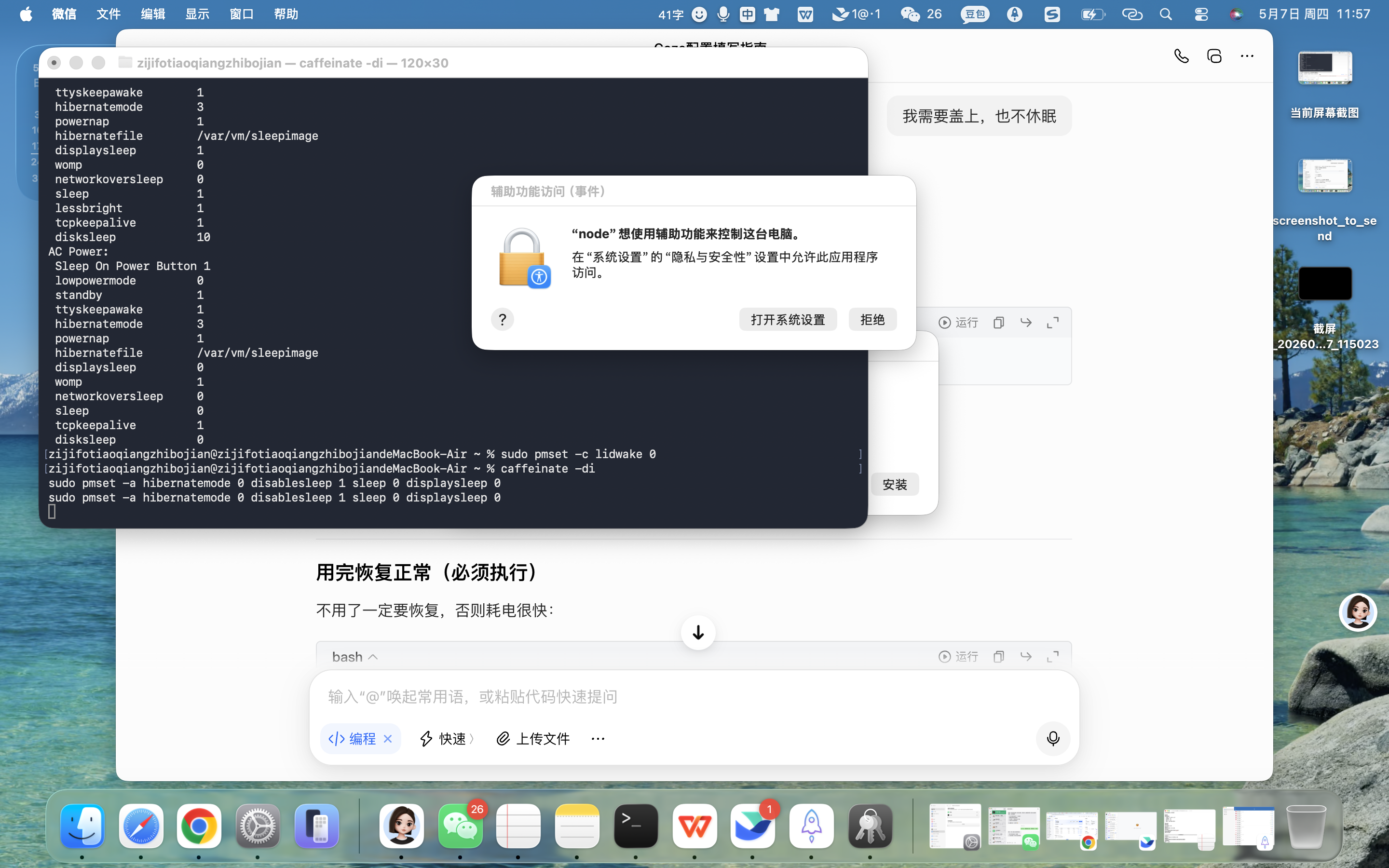Image resolution: width=1389 pixels, height=868 pixels.
Task: Jump to latest message with down-arrow button
Action: point(698,633)
